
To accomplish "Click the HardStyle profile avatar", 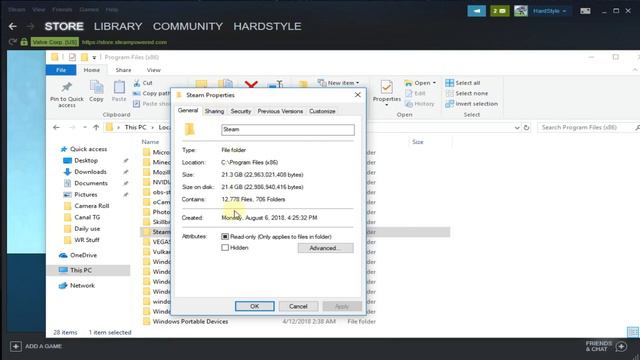I will point(521,11).
